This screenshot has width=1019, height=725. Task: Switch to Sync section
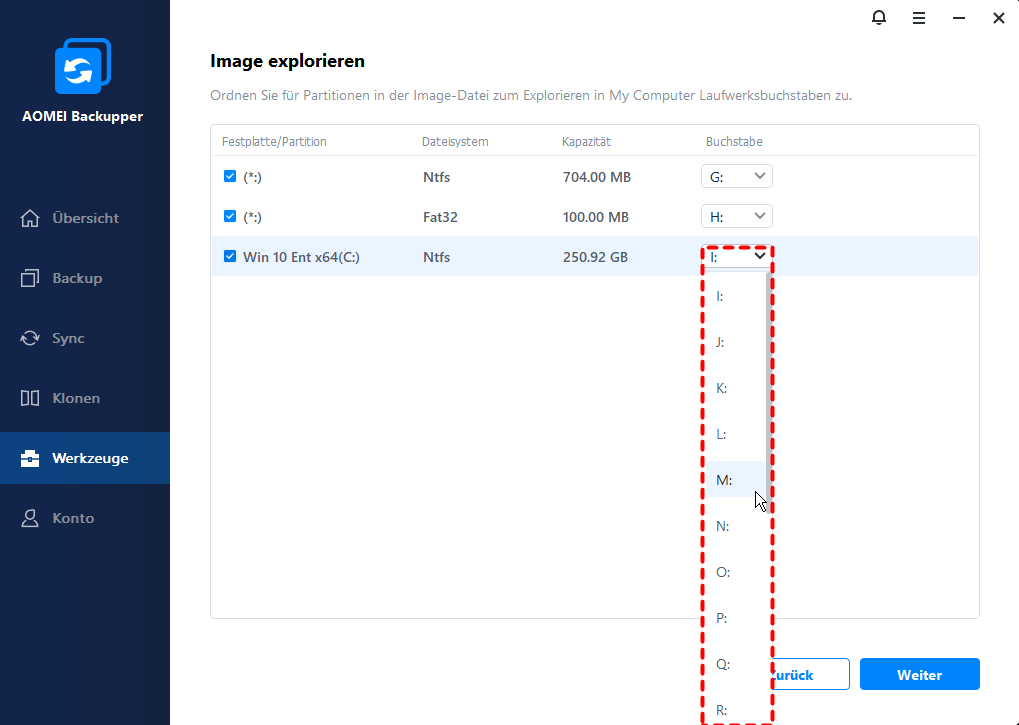[x=85, y=338]
